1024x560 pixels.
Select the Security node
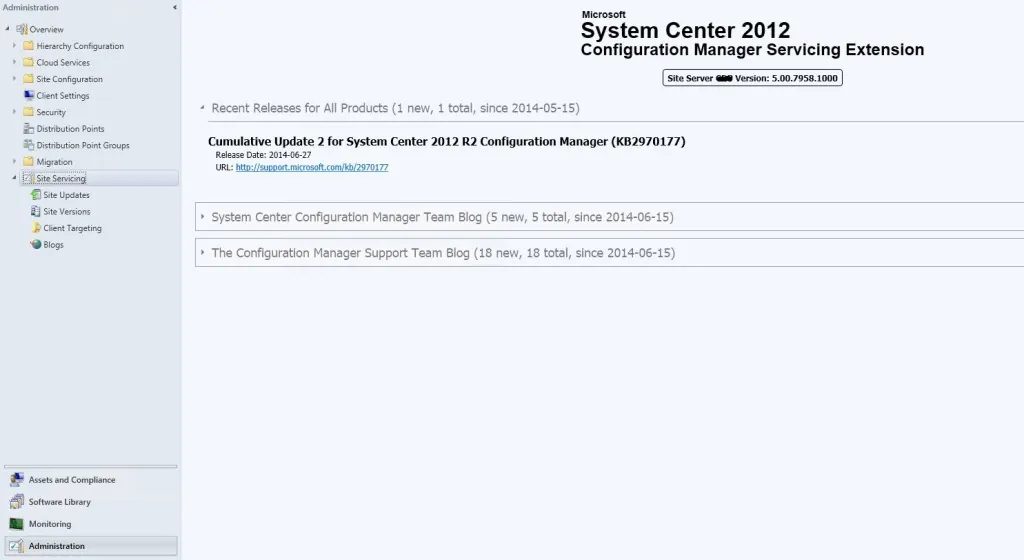pyautogui.click(x=51, y=112)
